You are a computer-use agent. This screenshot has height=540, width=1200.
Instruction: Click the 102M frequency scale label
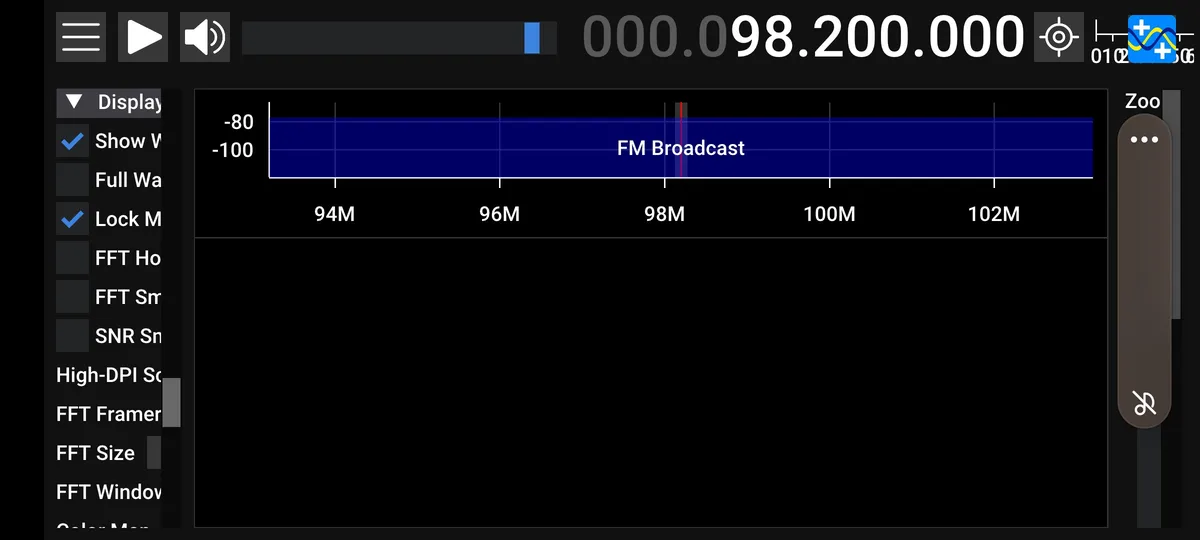(x=994, y=214)
